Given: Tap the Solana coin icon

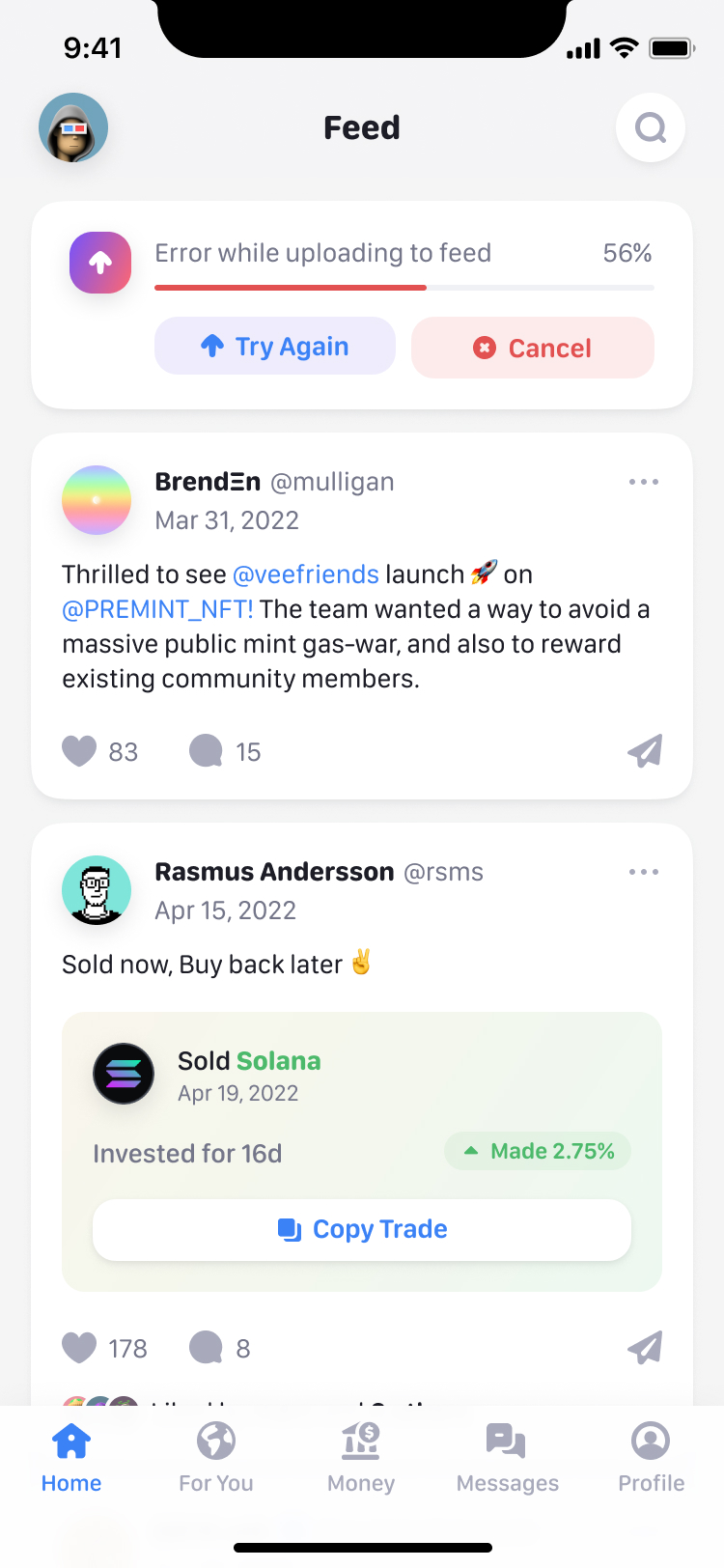Looking at the screenshot, I should [x=124, y=1074].
